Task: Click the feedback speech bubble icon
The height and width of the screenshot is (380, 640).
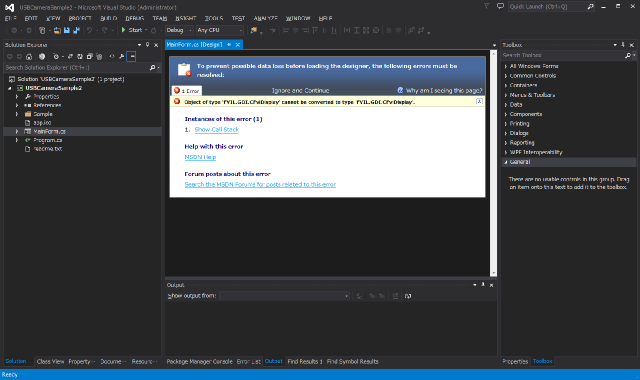Action: tap(500, 7)
